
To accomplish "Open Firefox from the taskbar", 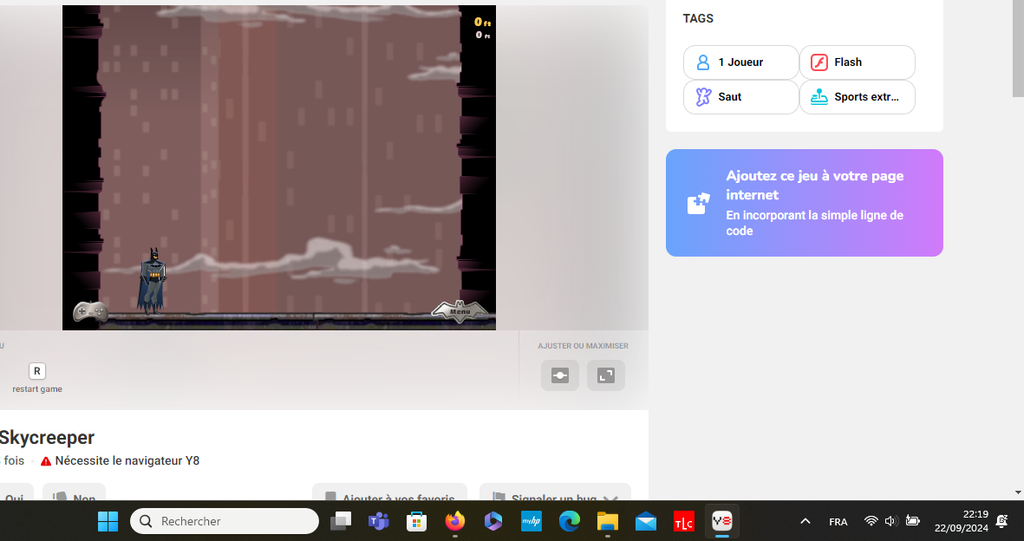I will pos(455,521).
